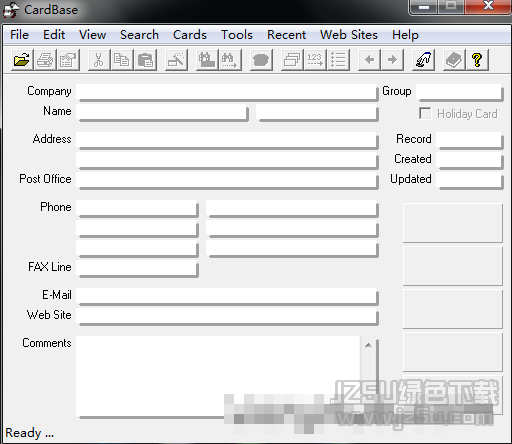This screenshot has width=512, height=444.
Task: Click the second Address line field
Action: coord(227,160)
